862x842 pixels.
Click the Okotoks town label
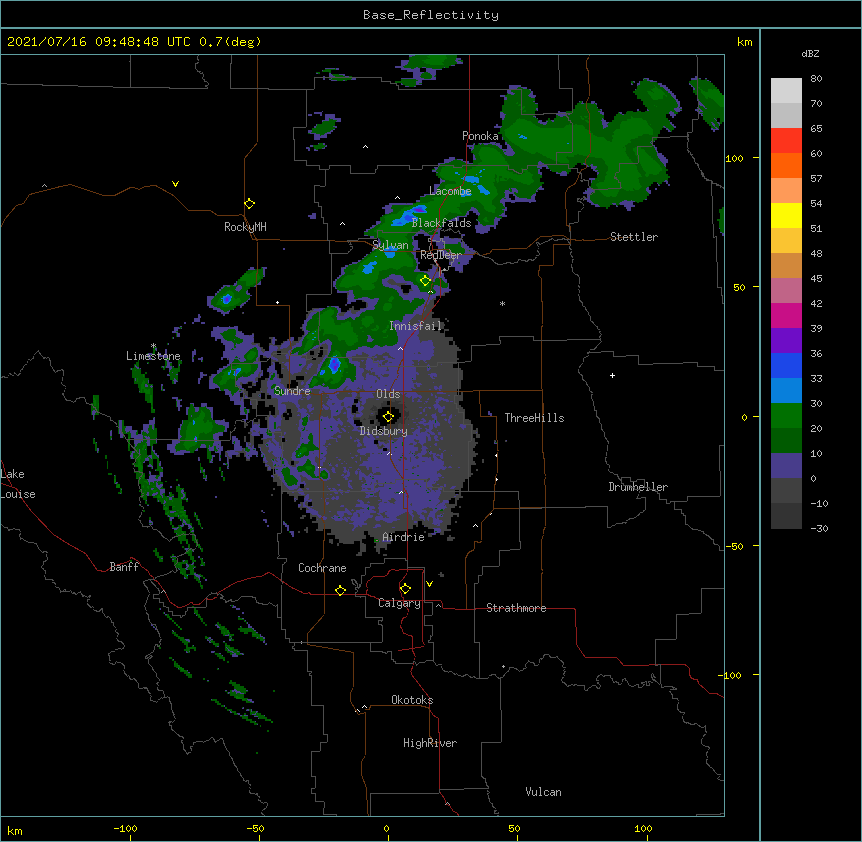[412, 700]
